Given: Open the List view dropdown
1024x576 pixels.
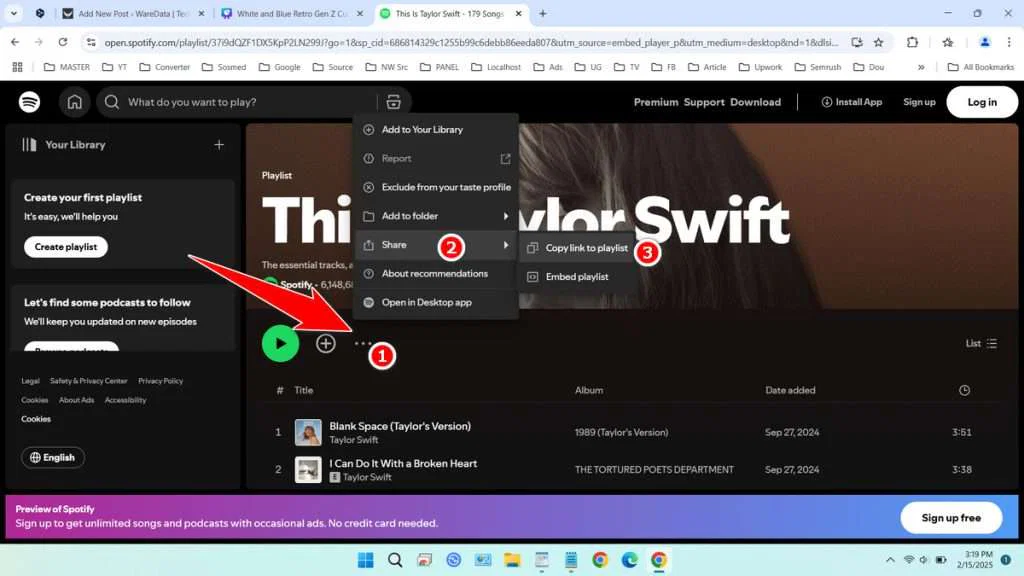Looking at the screenshot, I should point(980,343).
